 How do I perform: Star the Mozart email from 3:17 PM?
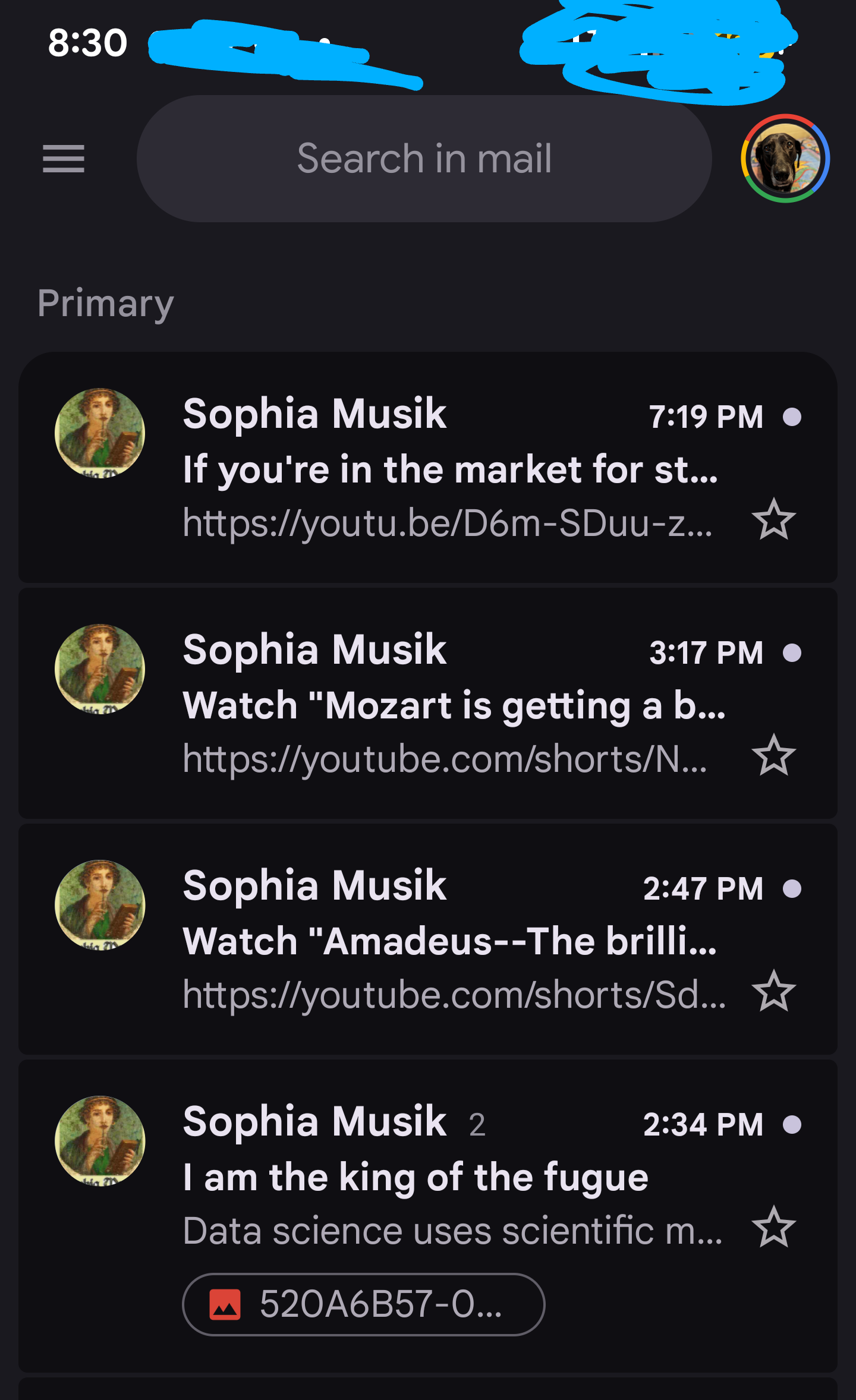pyautogui.click(x=773, y=755)
